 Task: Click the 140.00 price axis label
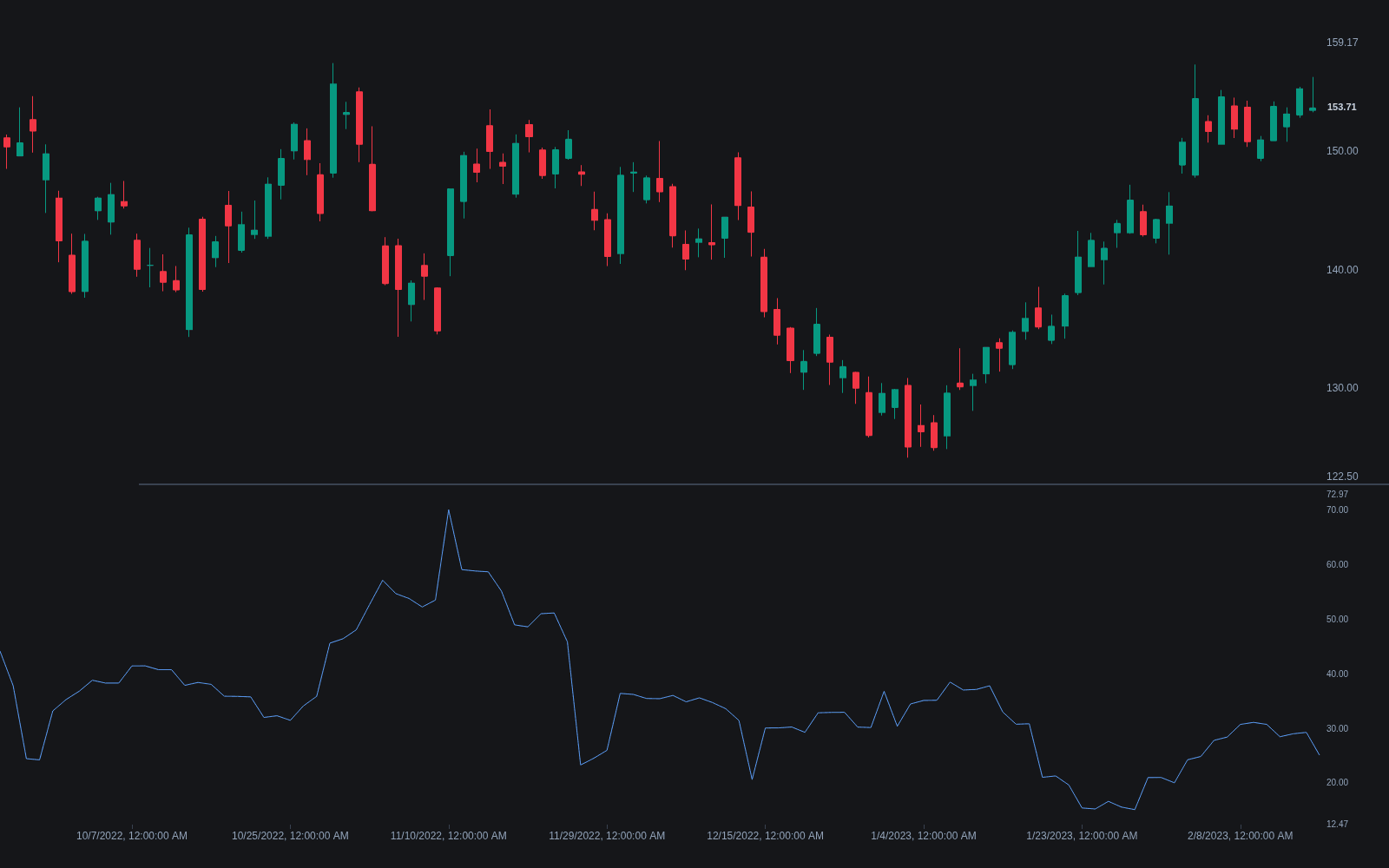[1342, 270]
